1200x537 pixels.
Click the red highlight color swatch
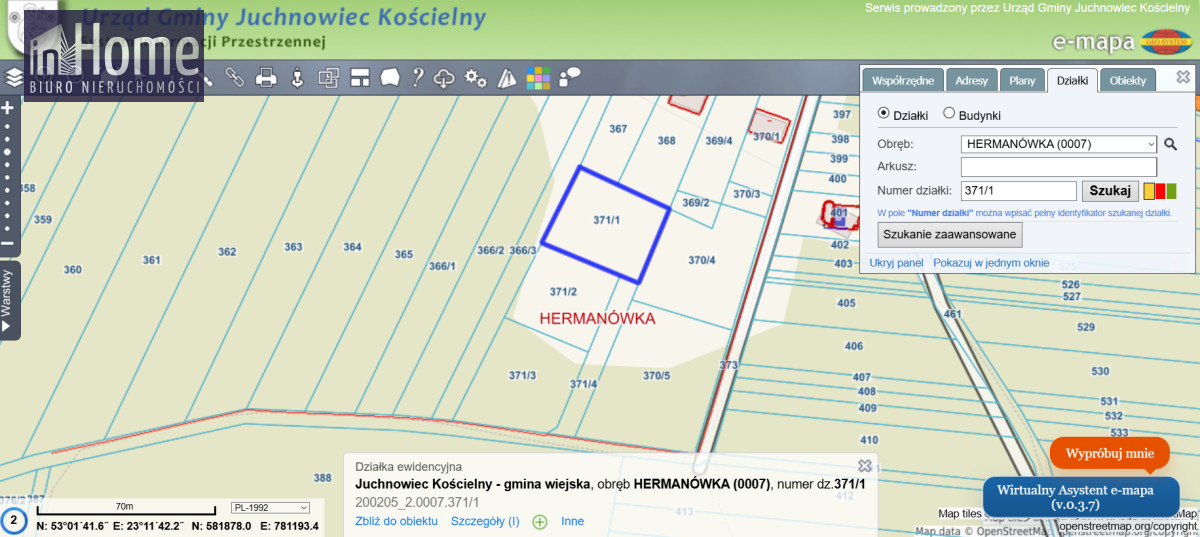[1160, 191]
